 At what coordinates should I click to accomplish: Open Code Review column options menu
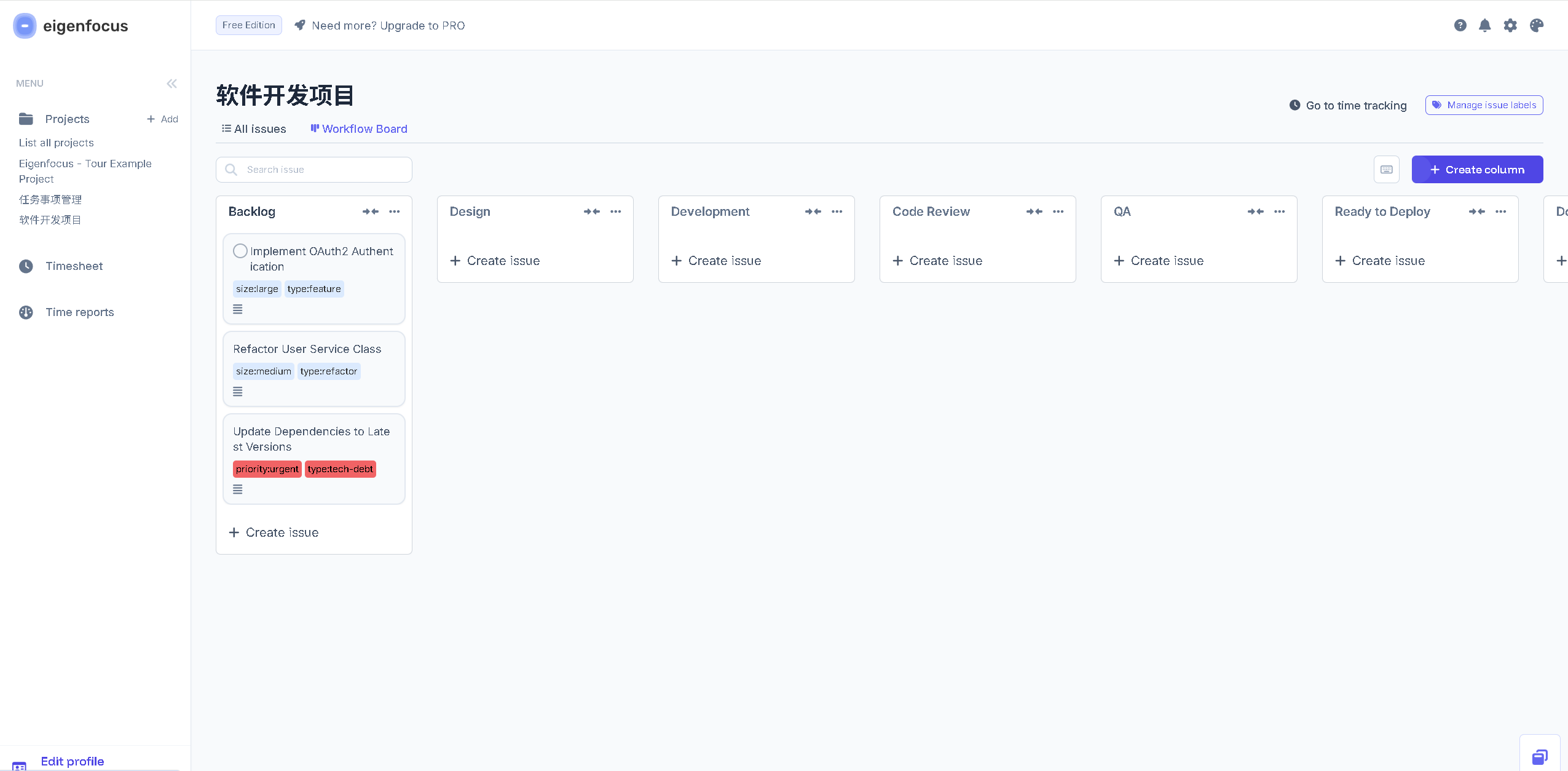(1058, 212)
